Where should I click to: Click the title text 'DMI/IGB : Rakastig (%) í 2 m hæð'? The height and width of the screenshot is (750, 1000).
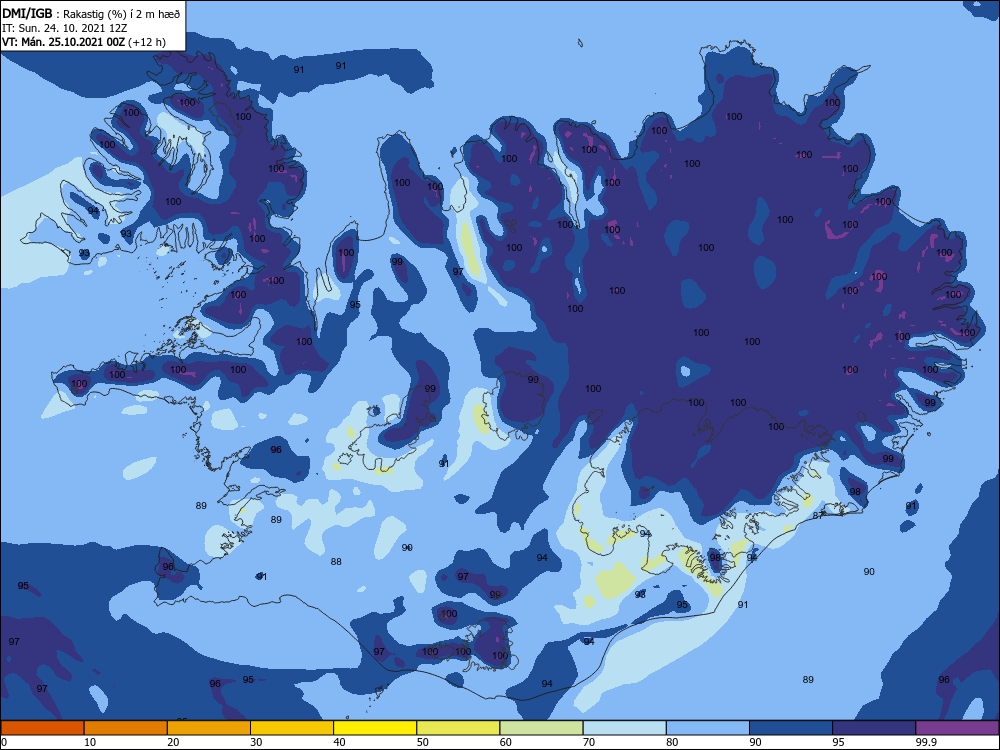point(91,14)
